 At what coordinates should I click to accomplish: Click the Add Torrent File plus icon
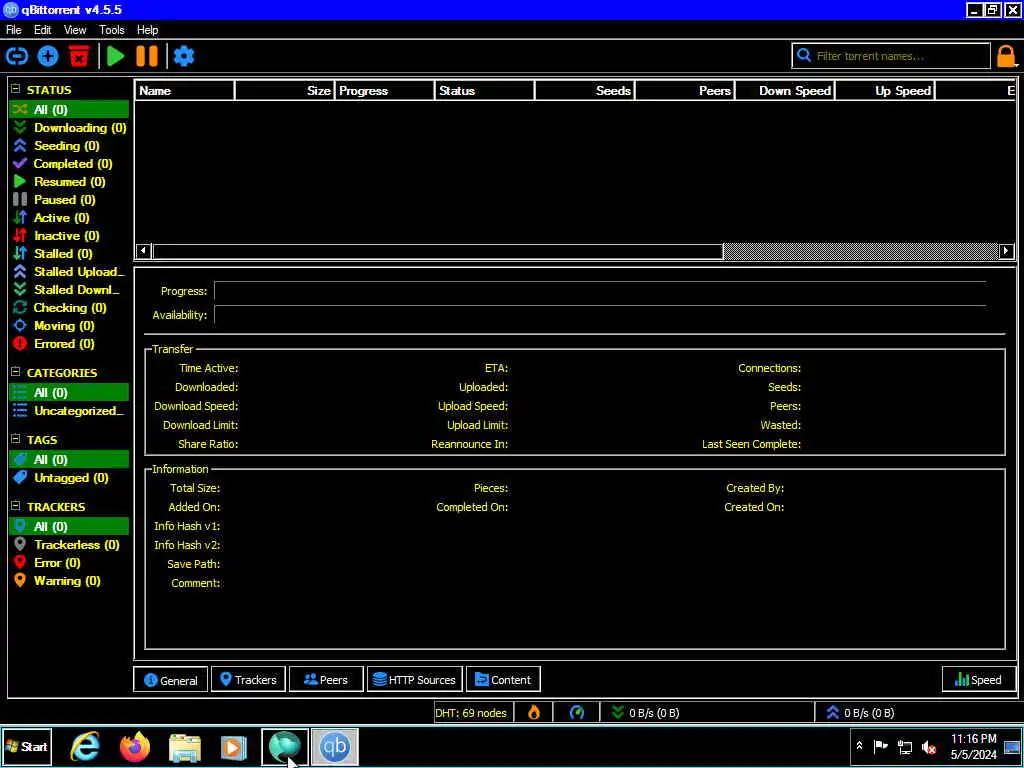point(48,56)
